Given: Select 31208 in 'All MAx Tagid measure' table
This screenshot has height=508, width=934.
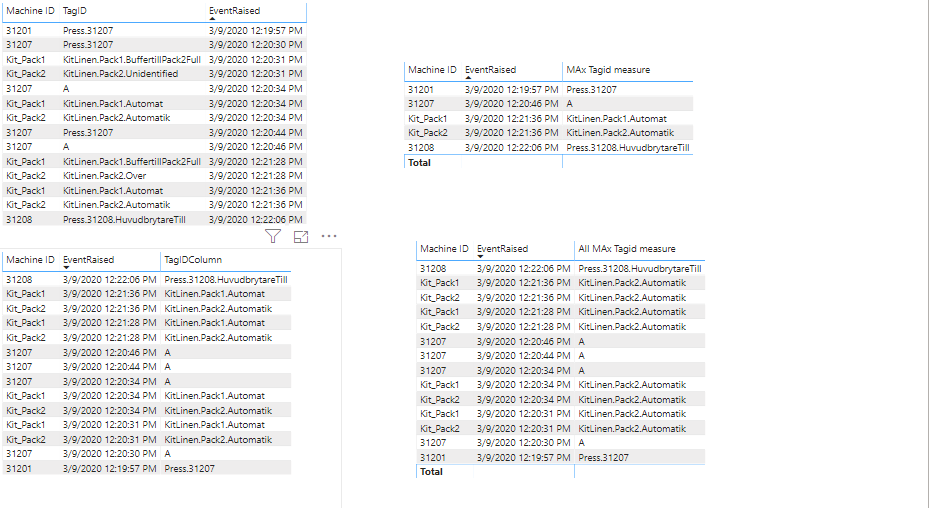Looking at the screenshot, I should click(x=433, y=269).
